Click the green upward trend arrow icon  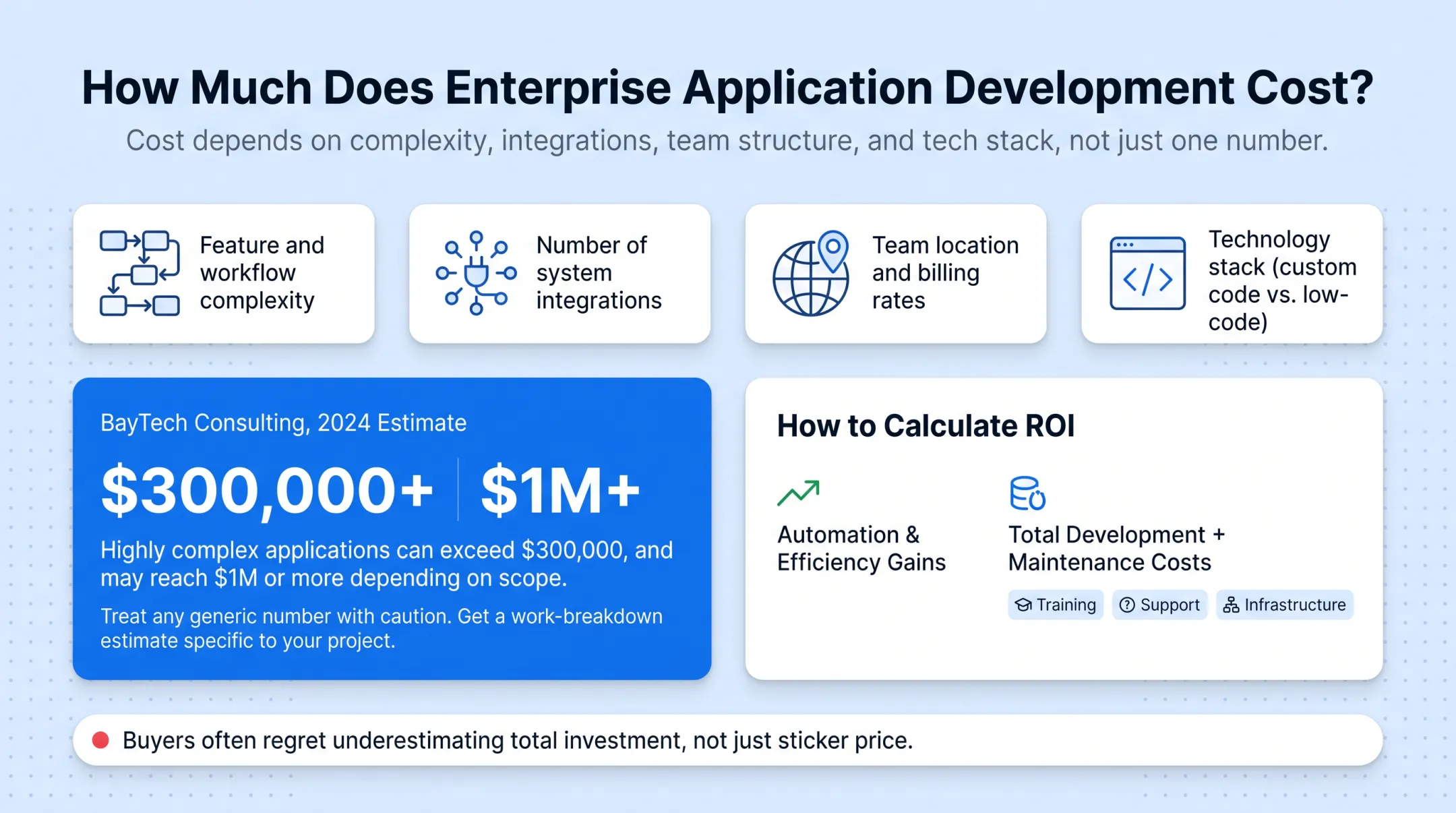click(798, 493)
